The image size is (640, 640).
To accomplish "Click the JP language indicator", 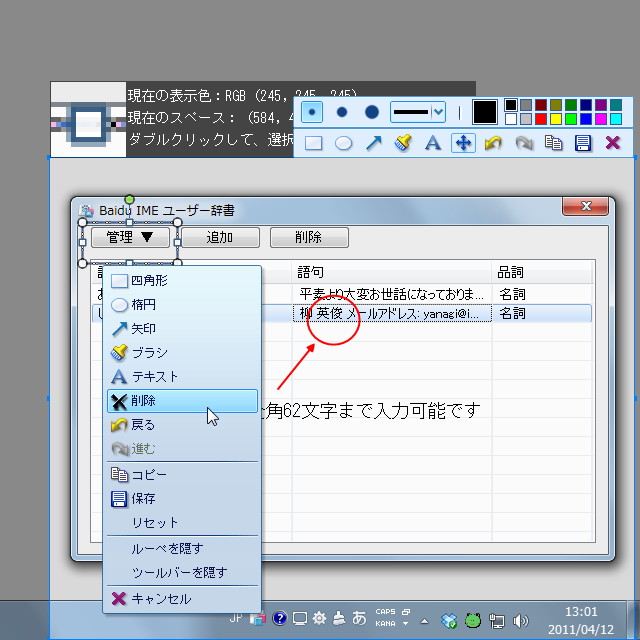I will [236, 618].
